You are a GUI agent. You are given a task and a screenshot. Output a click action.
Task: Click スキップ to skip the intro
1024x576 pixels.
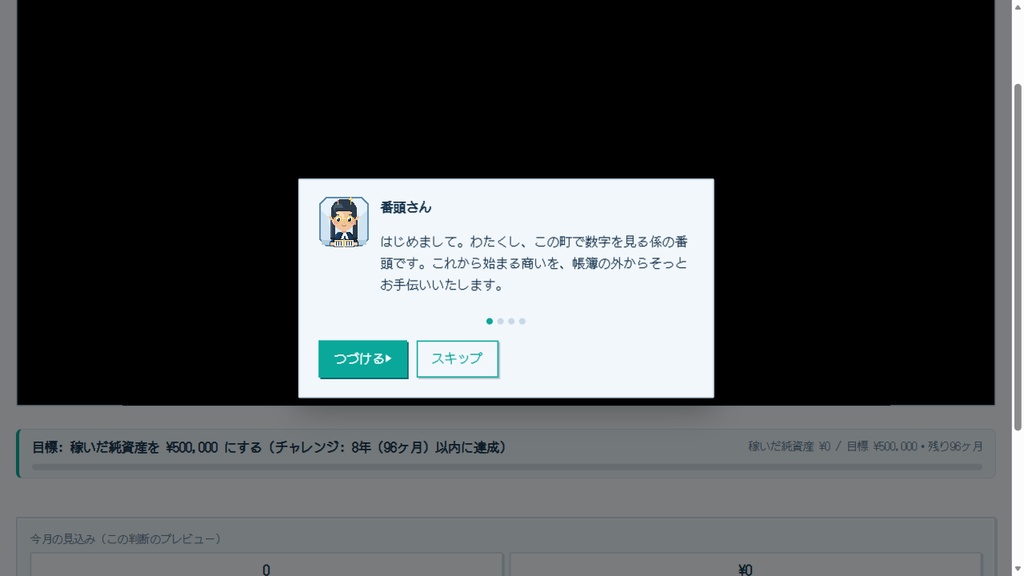tap(457, 359)
